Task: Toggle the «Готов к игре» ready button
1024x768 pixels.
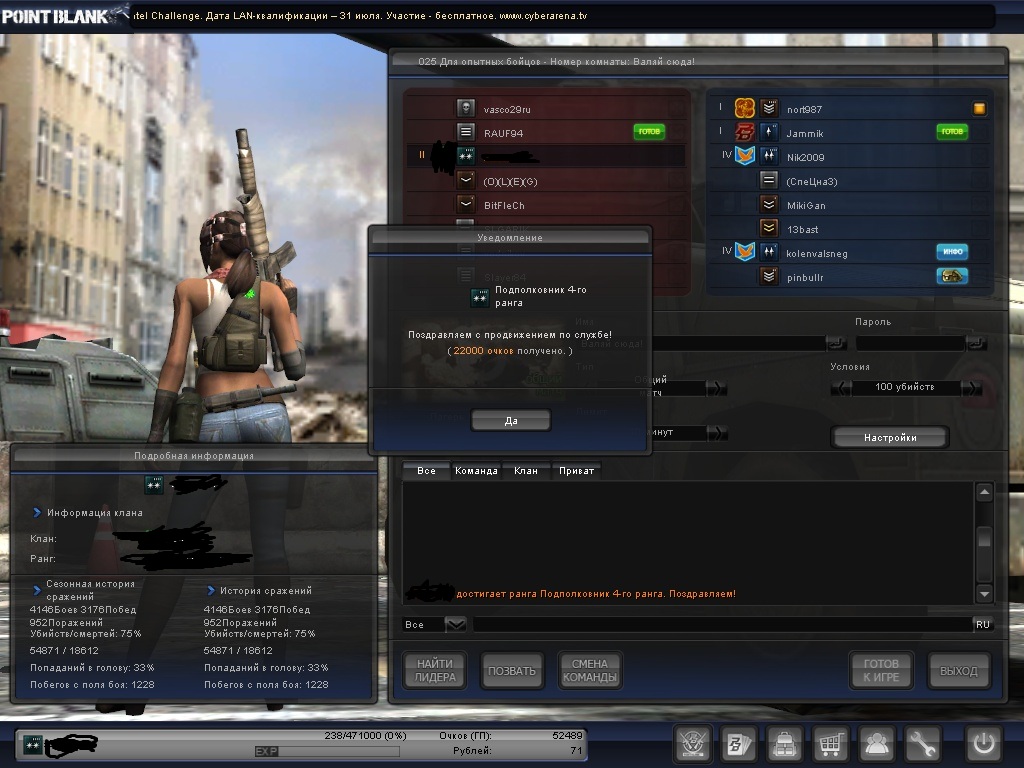Action: [881, 670]
